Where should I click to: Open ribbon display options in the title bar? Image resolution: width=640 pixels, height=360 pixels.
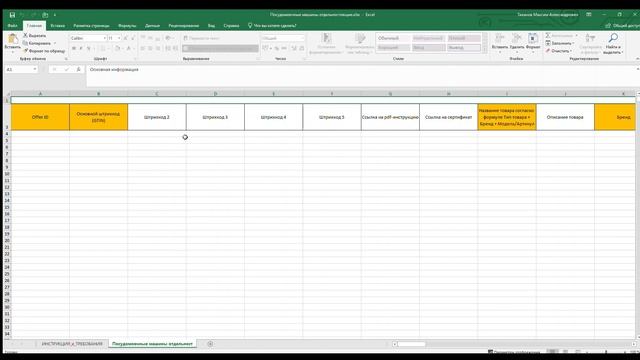pyautogui.click(x=589, y=15)
